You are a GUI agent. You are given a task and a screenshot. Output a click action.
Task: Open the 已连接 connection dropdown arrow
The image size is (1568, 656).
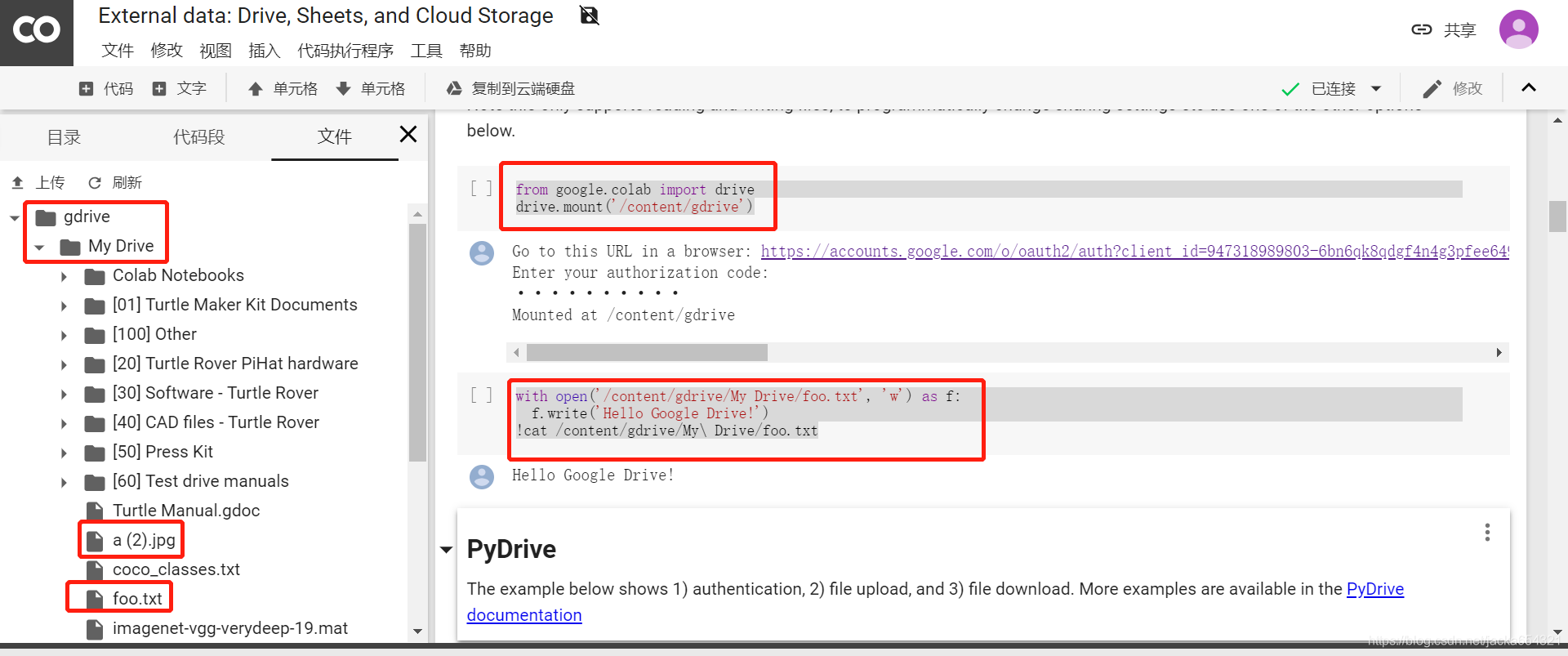pos(1376,88)
